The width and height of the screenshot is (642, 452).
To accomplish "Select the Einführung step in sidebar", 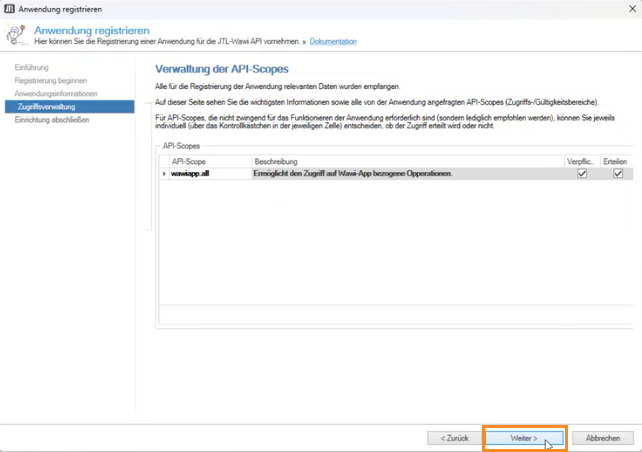I will [x=31, y=67].
